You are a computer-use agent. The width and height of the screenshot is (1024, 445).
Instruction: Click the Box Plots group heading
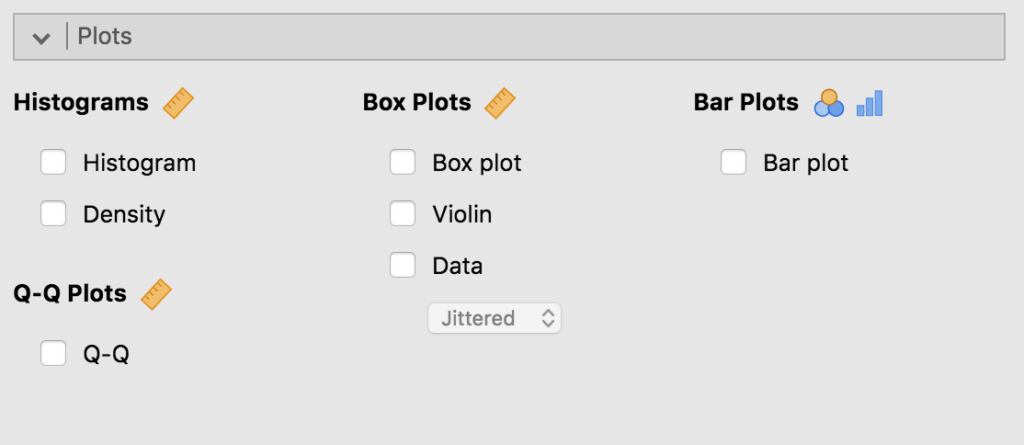coord(417,102)
